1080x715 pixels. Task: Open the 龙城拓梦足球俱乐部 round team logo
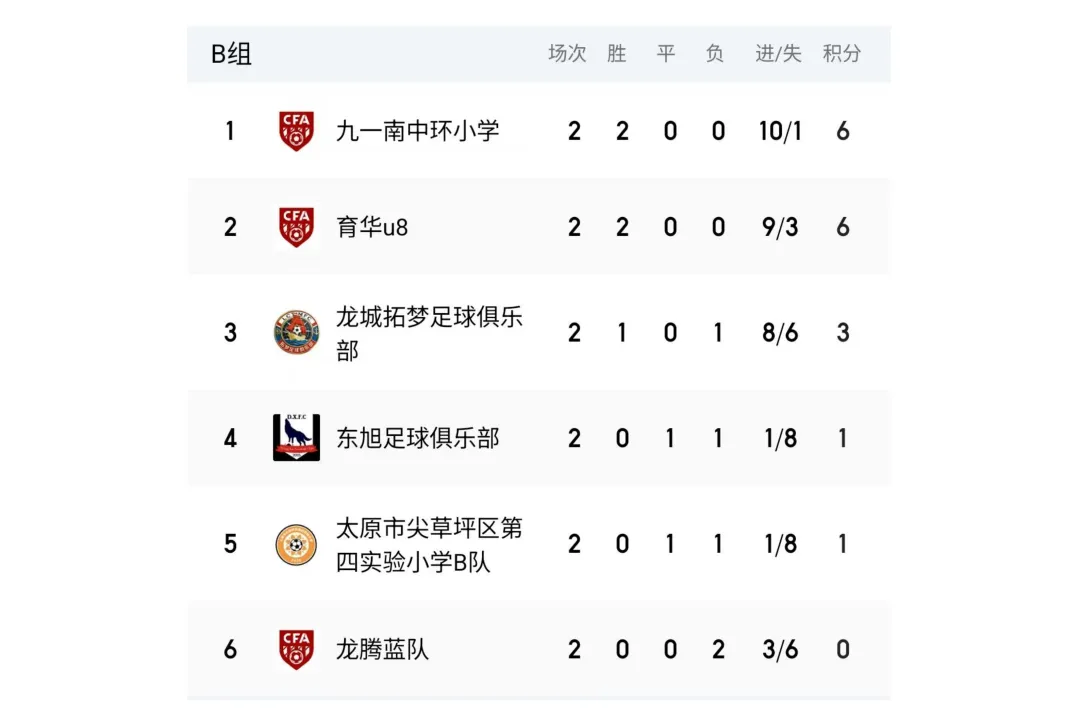tap(296, 332)
